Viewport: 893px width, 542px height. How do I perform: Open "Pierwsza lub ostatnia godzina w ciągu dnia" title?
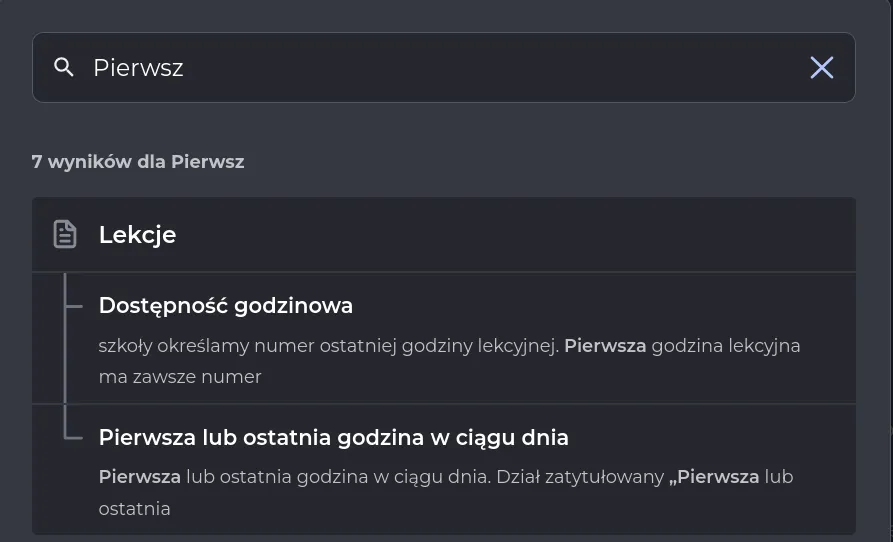tap(333, 437)
